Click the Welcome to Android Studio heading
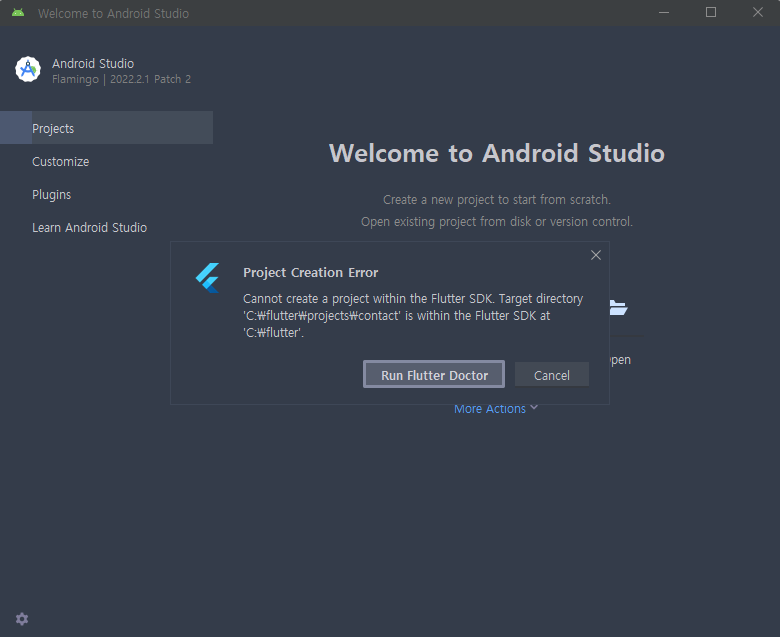780x637 pixels. tap(496, 153)
